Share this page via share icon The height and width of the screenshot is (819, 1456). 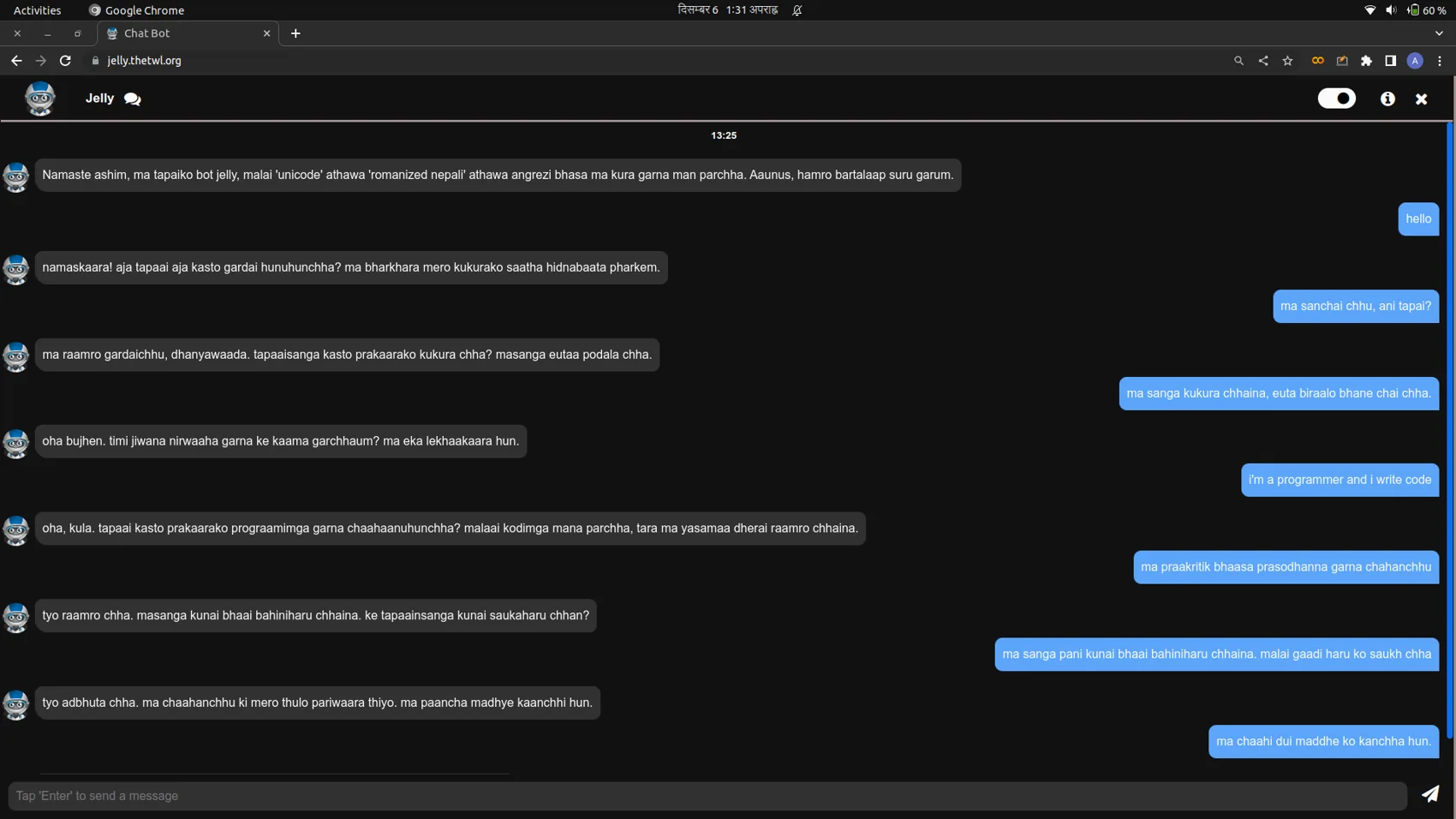click(1263, 61)
